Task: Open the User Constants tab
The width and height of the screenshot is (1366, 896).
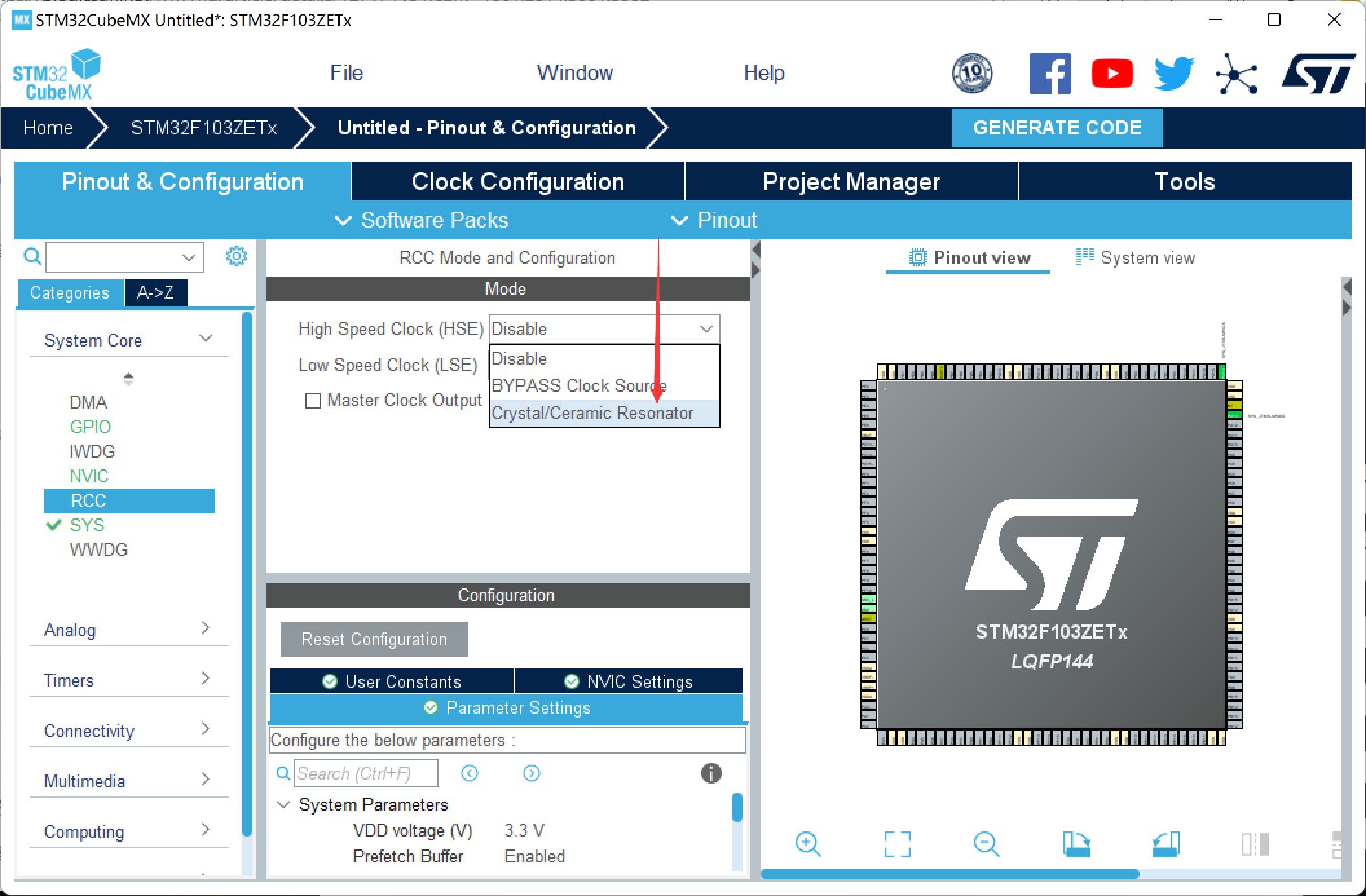Action: 392,681
